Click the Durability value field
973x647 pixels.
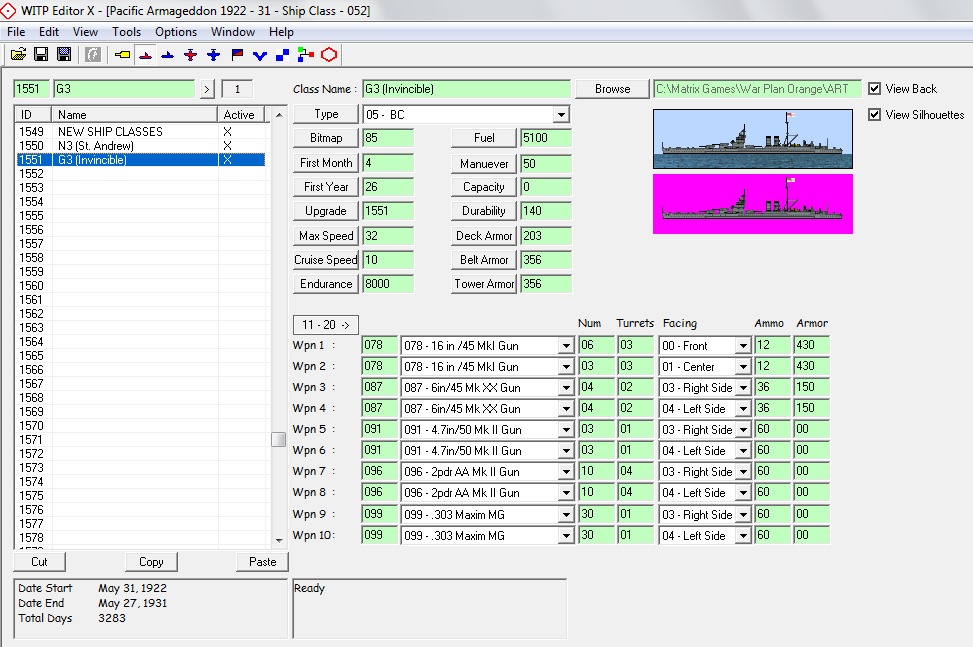545,211
